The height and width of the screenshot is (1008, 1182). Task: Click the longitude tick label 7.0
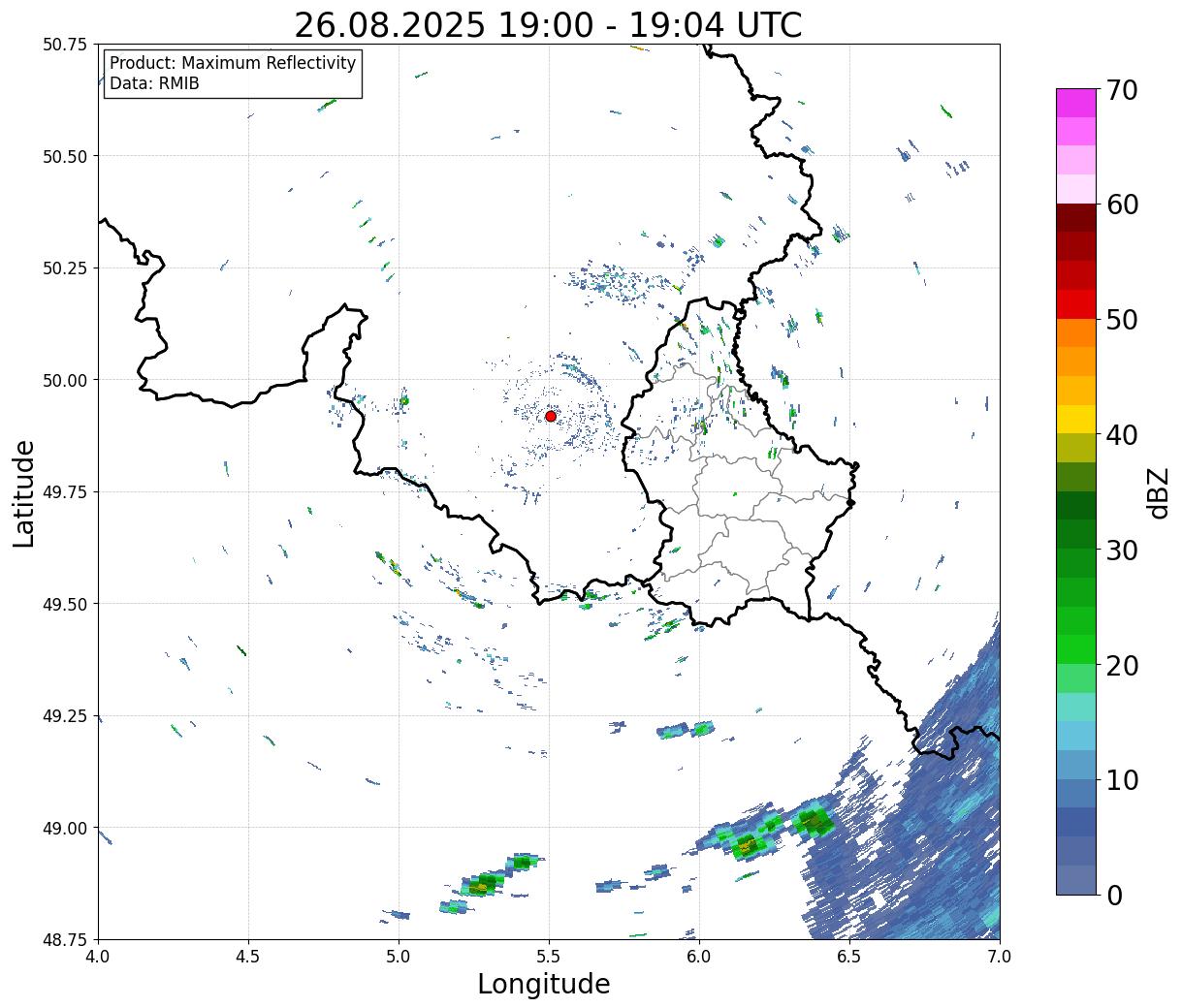1000,957
